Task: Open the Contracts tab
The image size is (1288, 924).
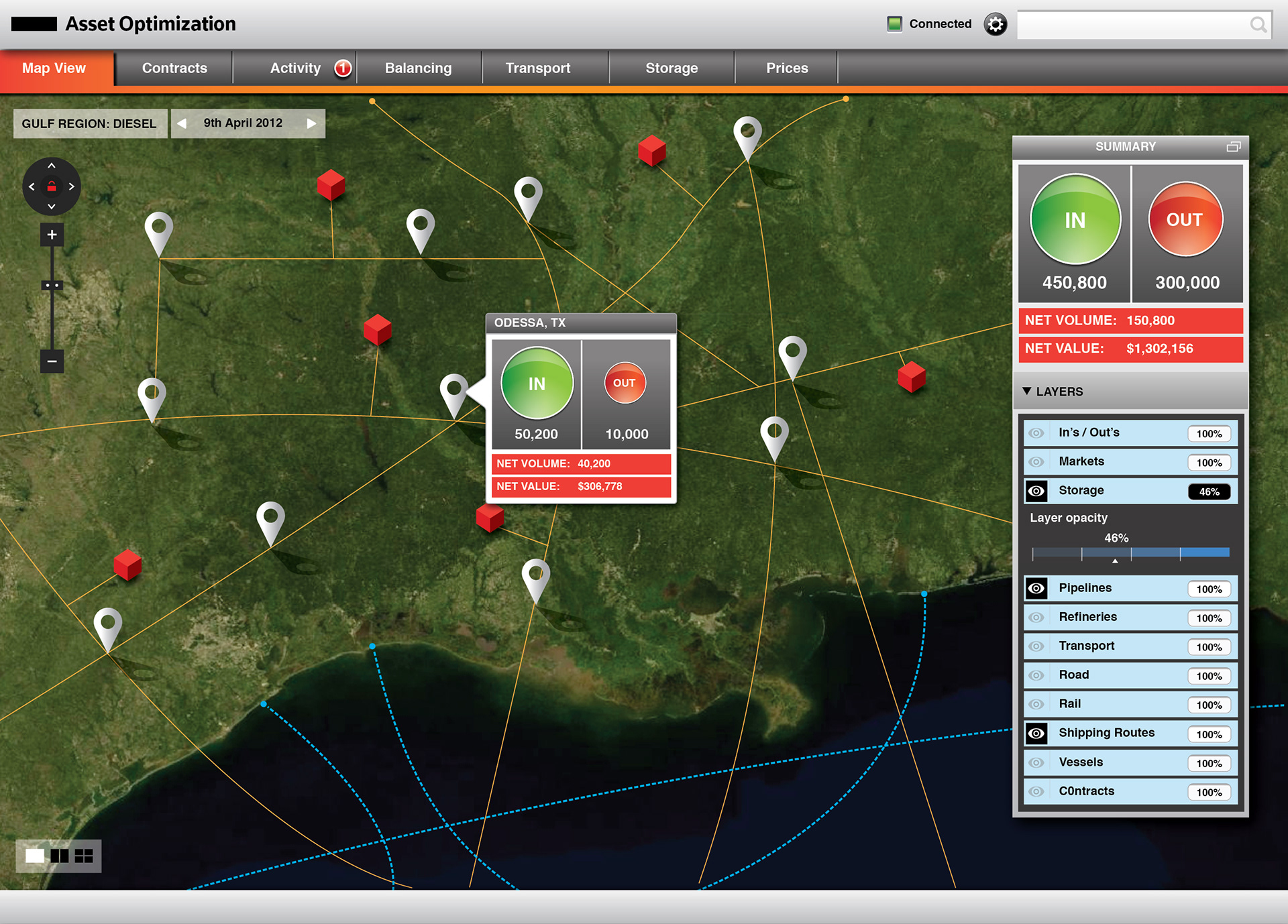Action: [174, 68]
